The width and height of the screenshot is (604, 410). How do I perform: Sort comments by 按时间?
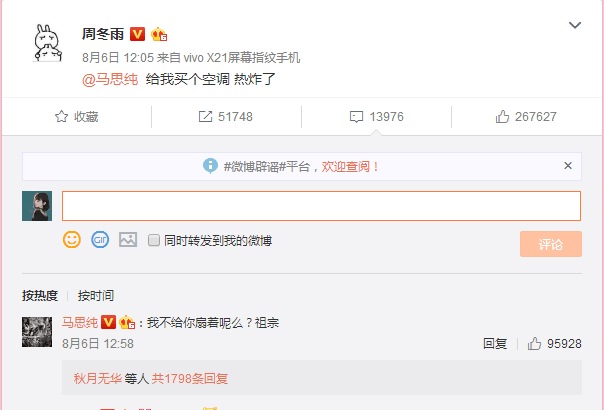click(x=96, y=296)
